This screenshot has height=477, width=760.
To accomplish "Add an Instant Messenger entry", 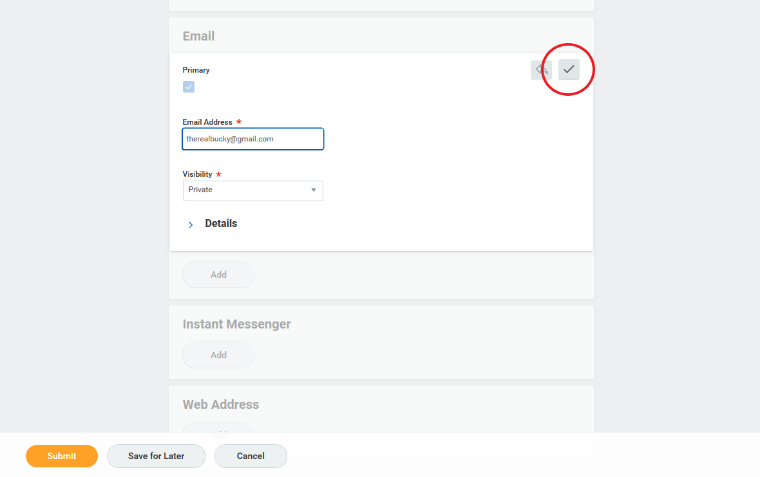I will pos(218,355).
